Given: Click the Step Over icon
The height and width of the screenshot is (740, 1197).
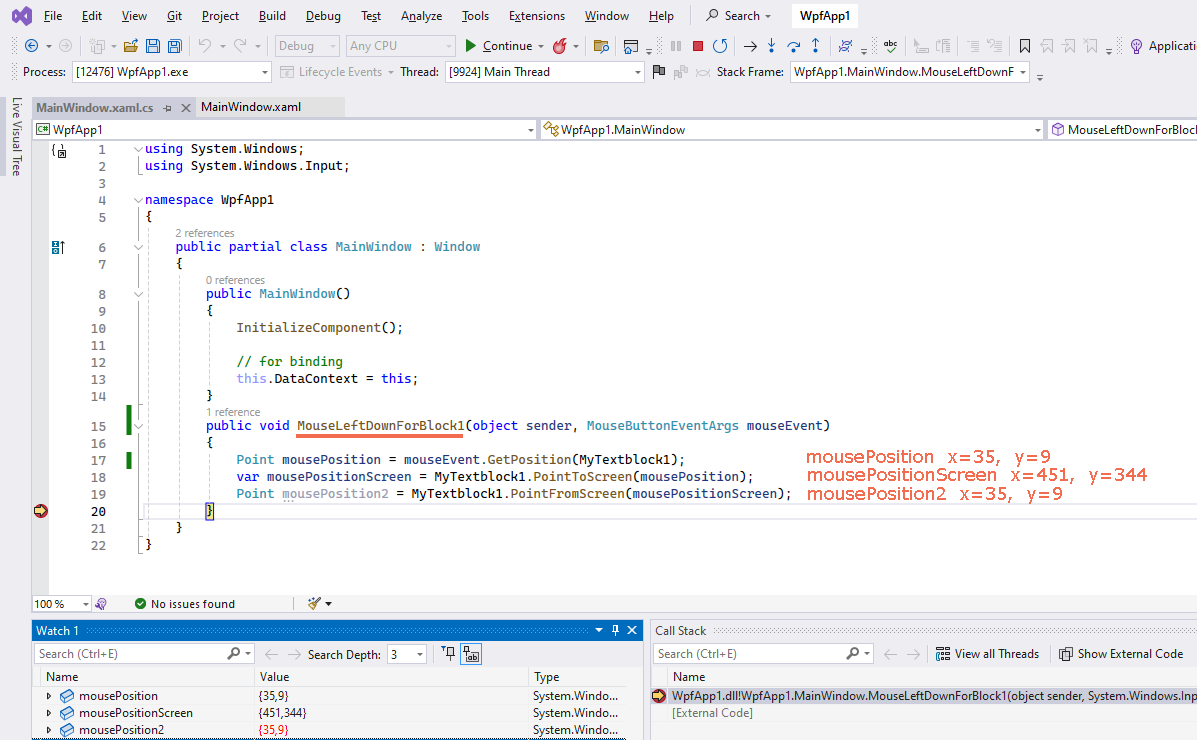Looking at the screenshot, I should [x=794, y=46].
